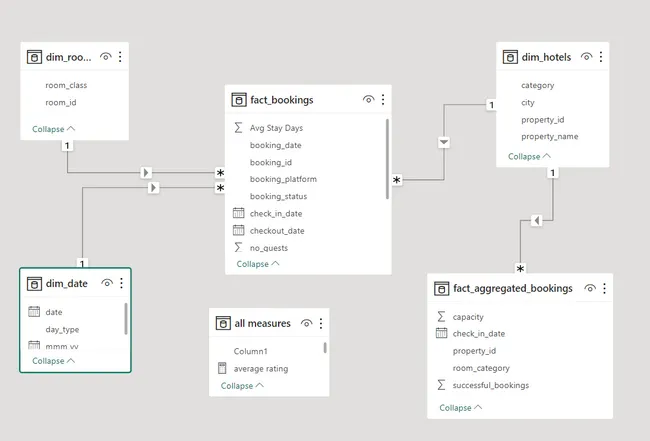Click the fact_aggregated_bookings table icon
This screenshot has width=650, height=441.
pos(441,288)
